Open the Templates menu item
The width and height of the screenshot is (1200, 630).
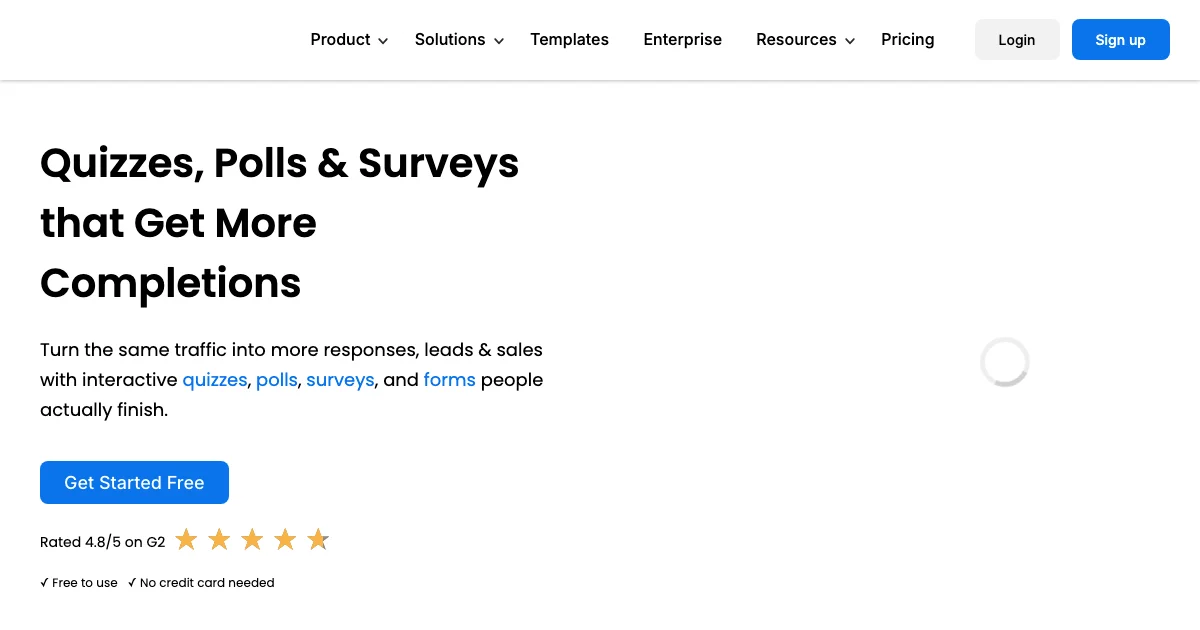(569, 39)
